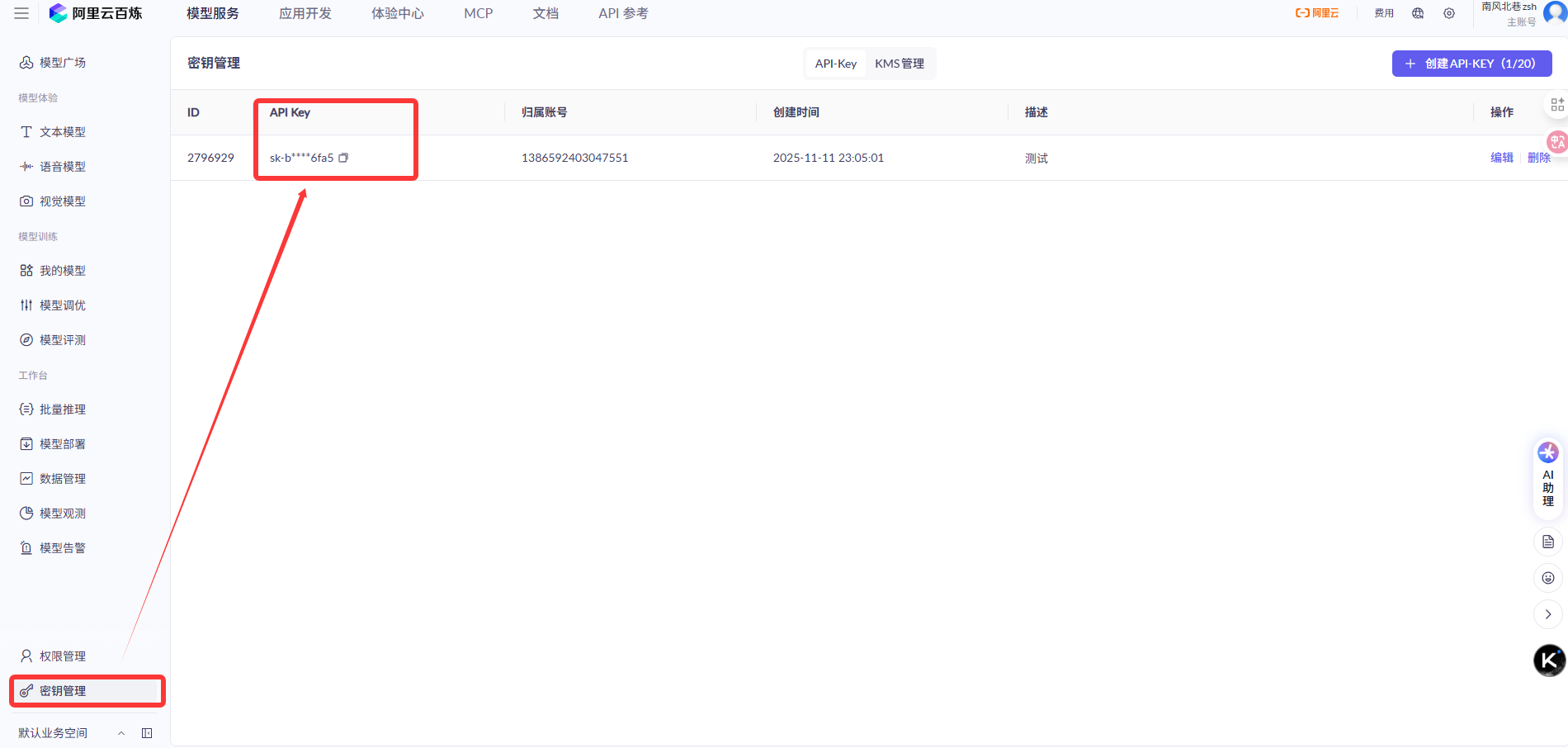Screen dimensions: 1568x748
Task: Click the smiley feedback icon
Action: [x=1548, y=578]
